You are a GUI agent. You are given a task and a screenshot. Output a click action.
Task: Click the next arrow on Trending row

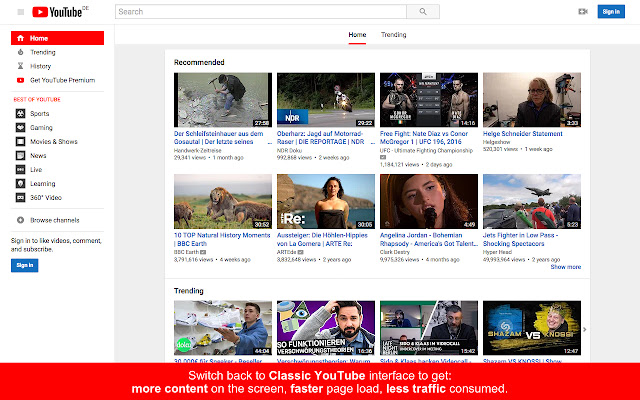point(584,329)
